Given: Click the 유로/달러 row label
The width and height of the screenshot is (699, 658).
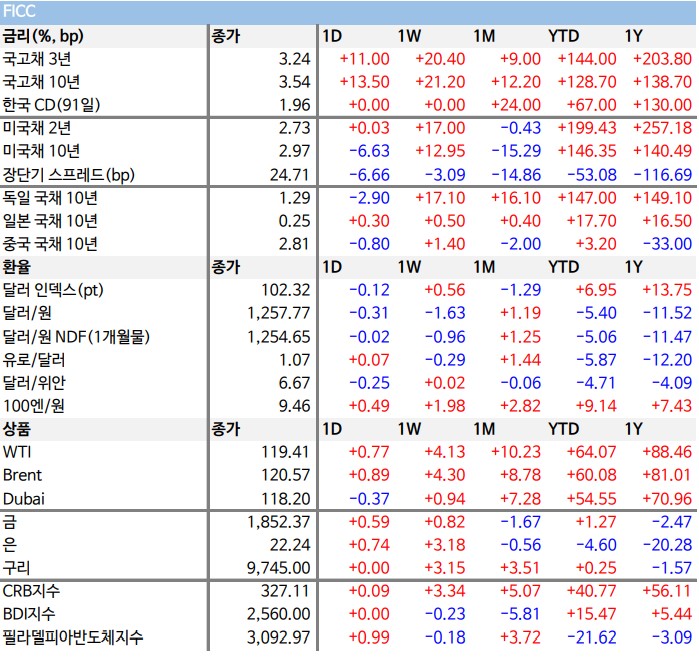Looking at the screenshot, I should tap(34, 360).
